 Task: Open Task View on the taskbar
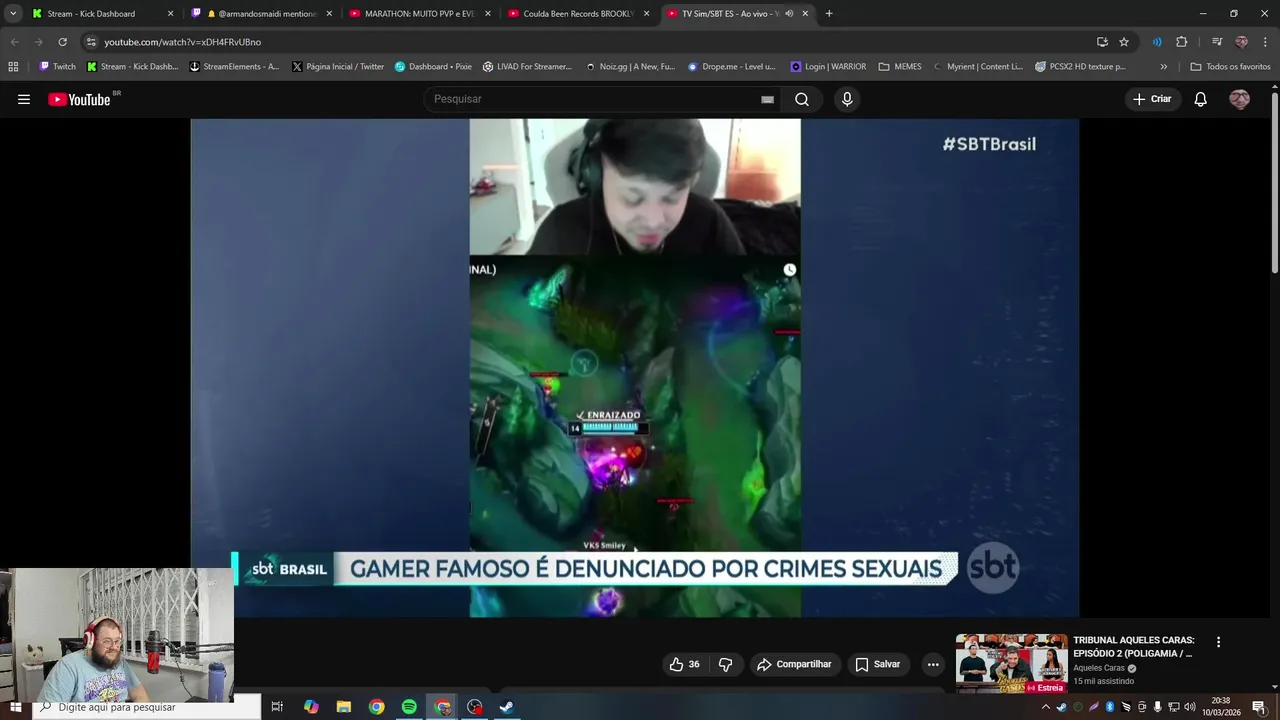point(277,707)
